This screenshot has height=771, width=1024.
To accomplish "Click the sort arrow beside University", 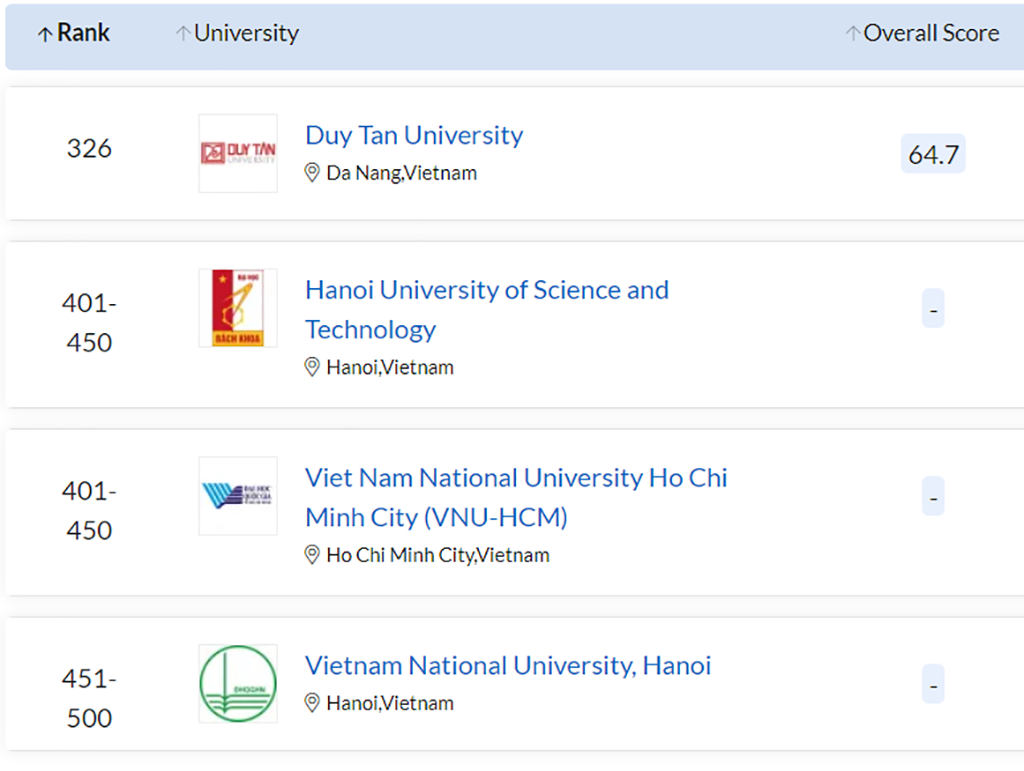I will tap(183, 34).
